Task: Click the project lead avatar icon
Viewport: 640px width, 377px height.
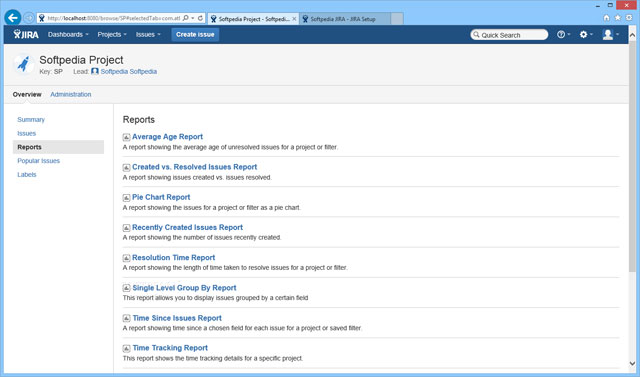Action: [x=95, y=71]
